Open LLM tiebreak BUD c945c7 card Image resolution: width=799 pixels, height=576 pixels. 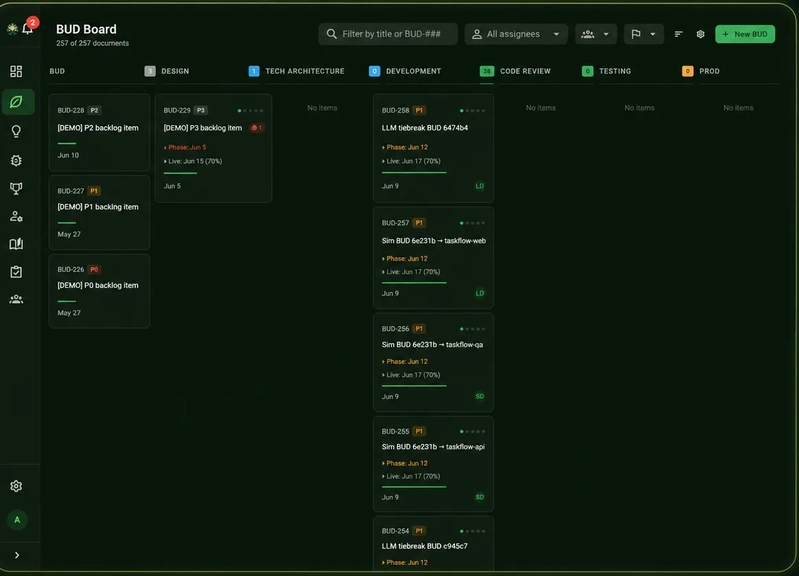[x=434, y=544]
